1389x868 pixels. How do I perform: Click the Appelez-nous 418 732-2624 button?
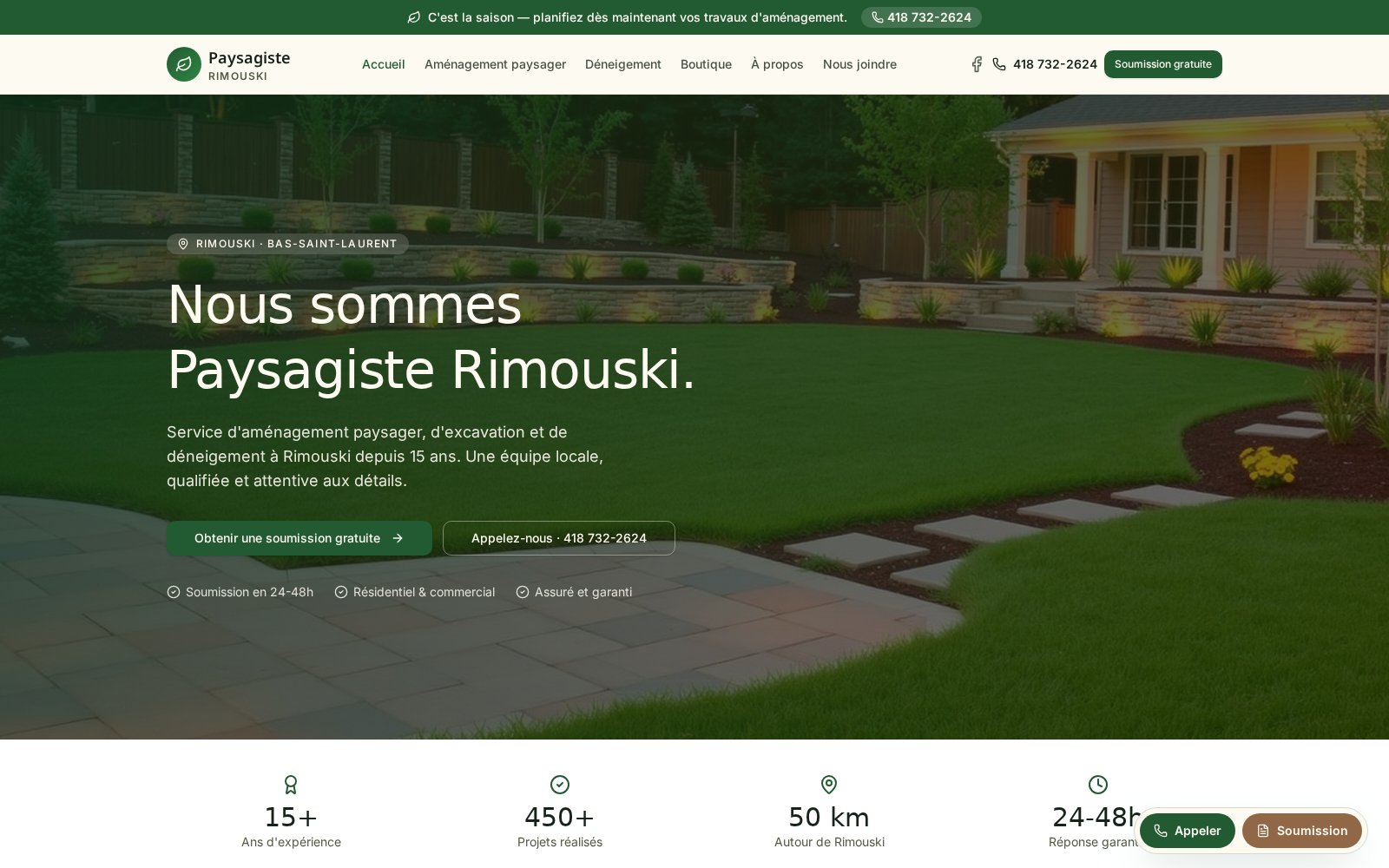tap(559, 538)
